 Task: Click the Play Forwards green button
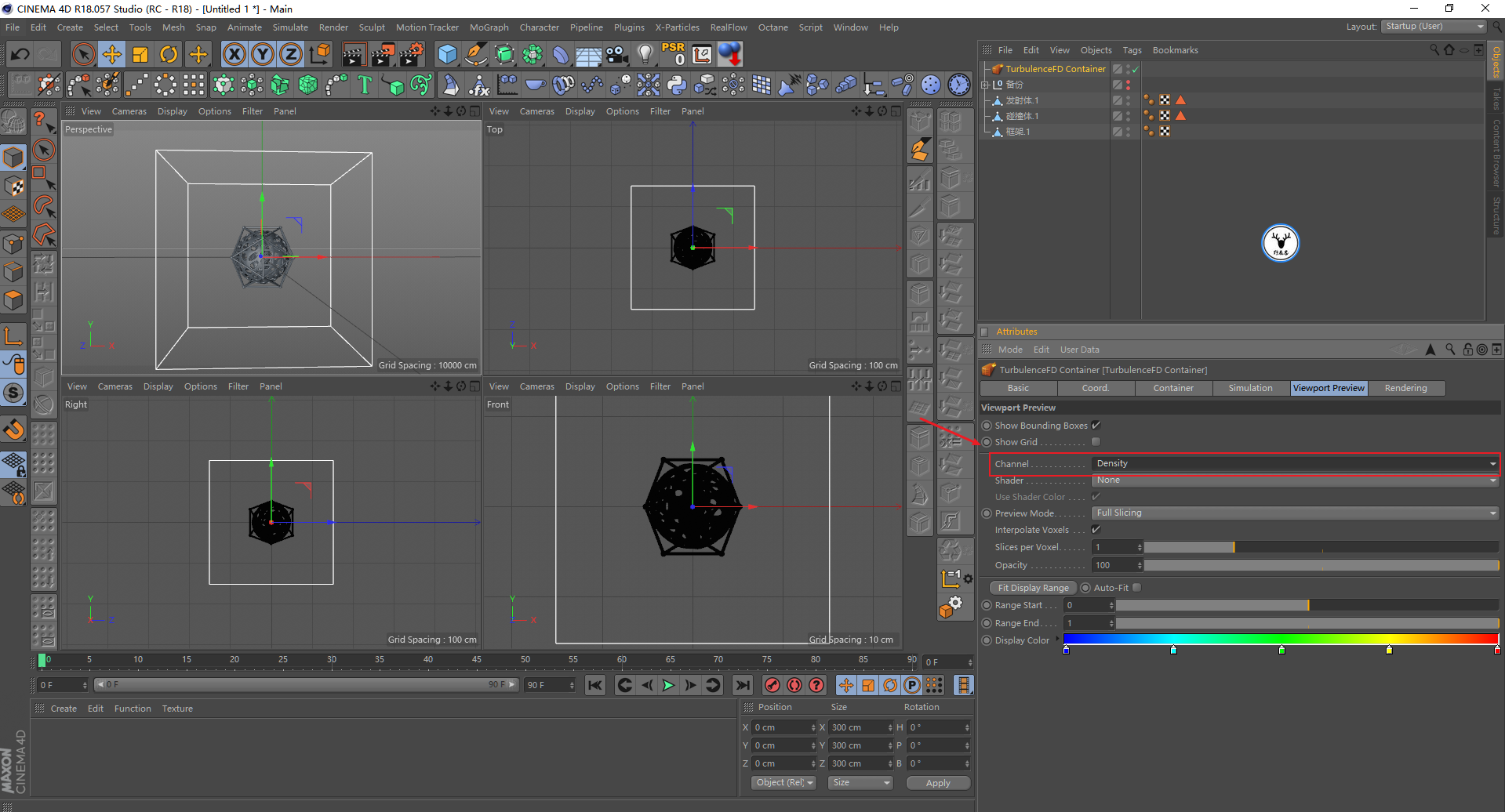point(668,685)
